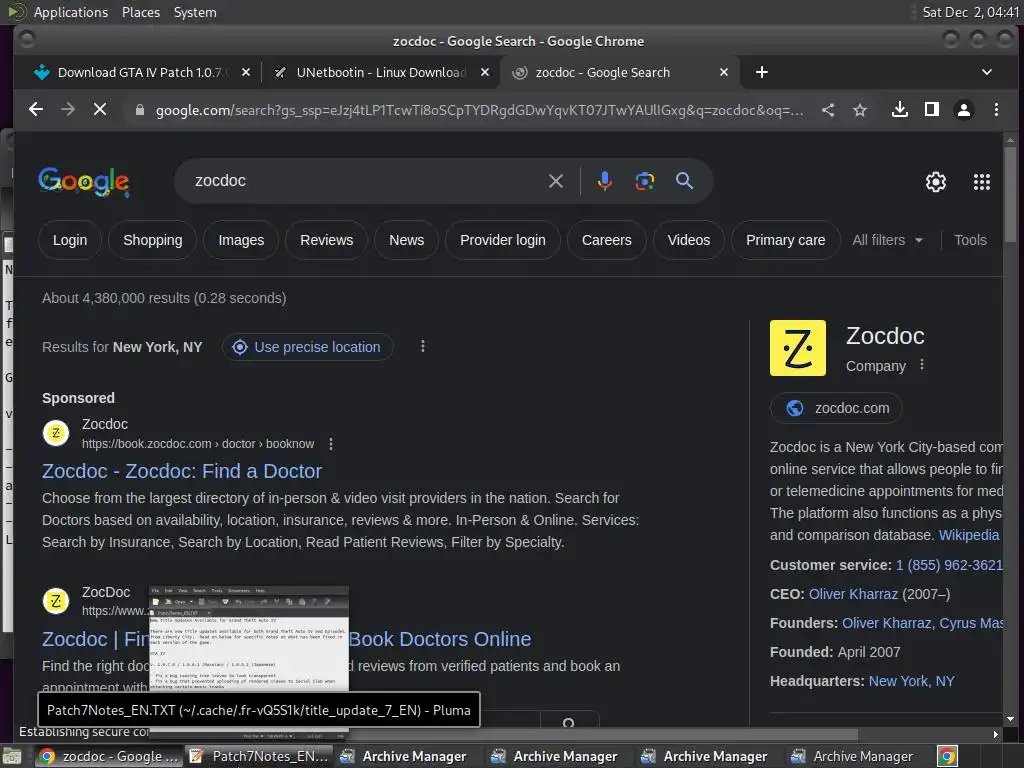Open Wikipedia link in knowledge panel
This screenshot has height=768, width=1024.
(968, 535)
